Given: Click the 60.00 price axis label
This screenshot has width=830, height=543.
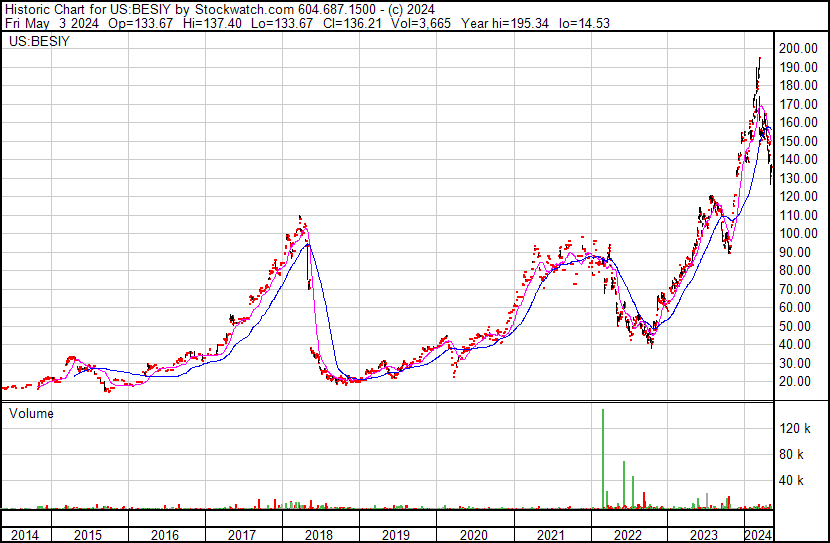Looking at the screenshot, I should pos(795,307).
